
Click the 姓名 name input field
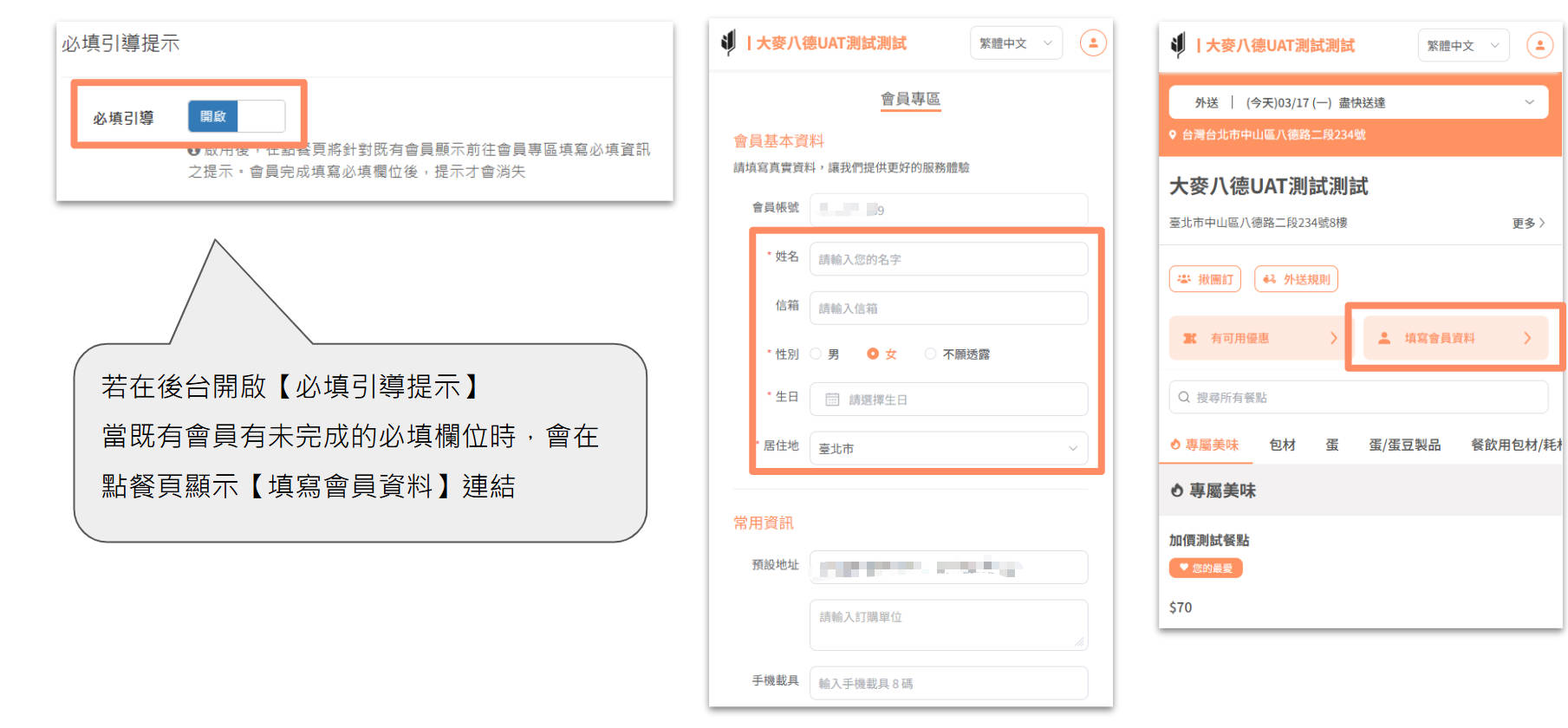[x=948, y=259]
